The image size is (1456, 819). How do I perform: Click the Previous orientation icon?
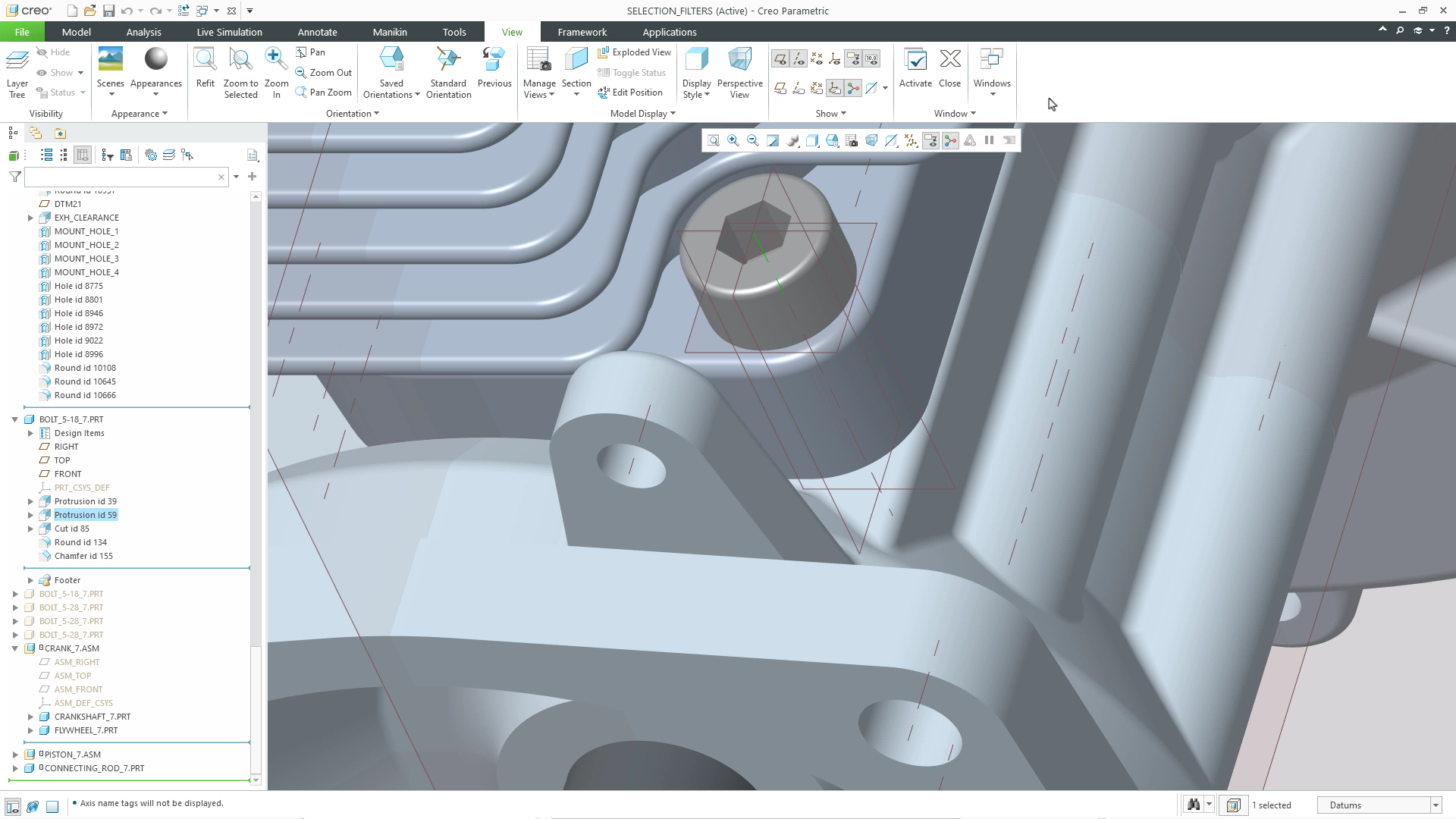494,68
